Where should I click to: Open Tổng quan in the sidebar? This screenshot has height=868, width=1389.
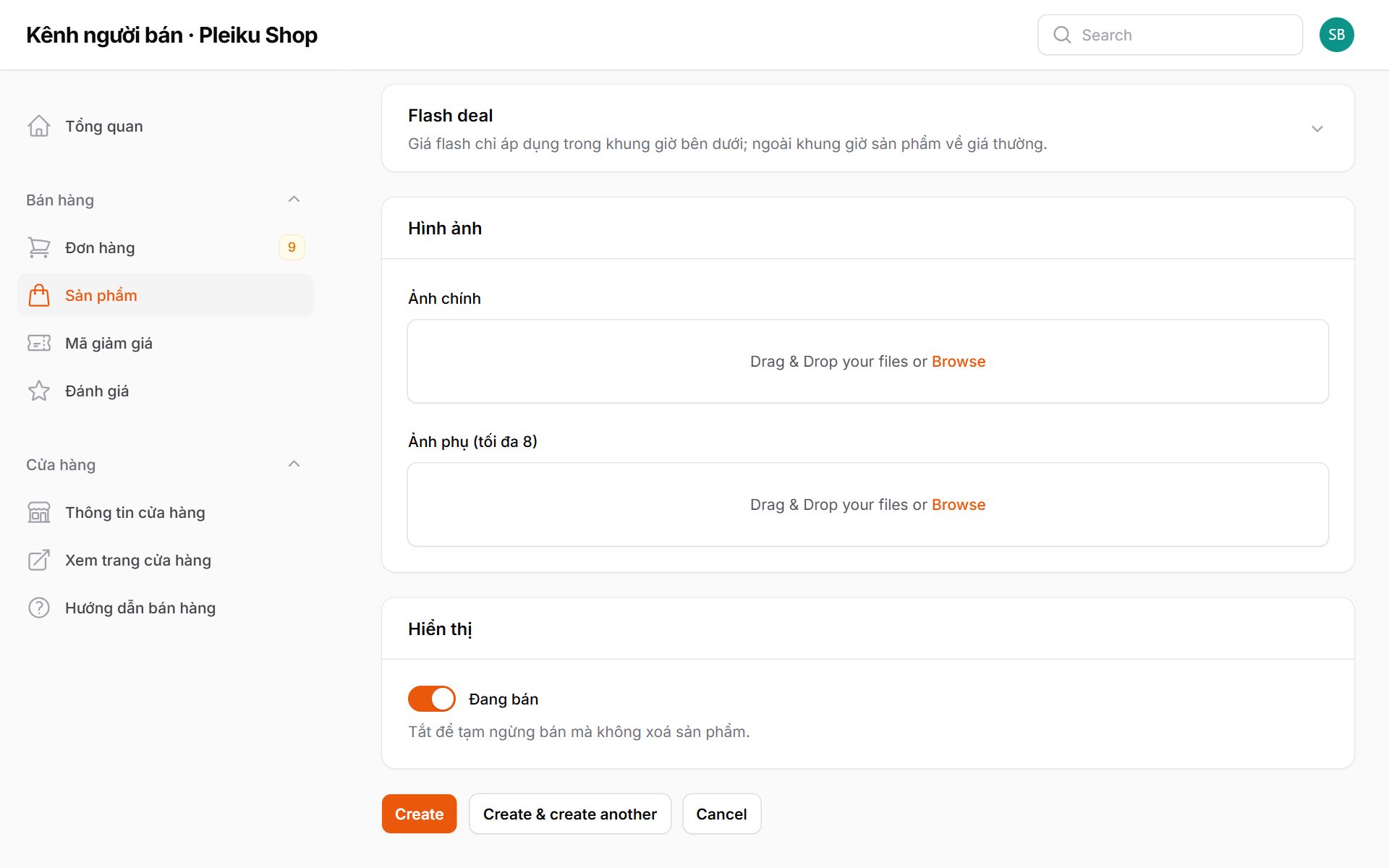(x=165, y=126)
